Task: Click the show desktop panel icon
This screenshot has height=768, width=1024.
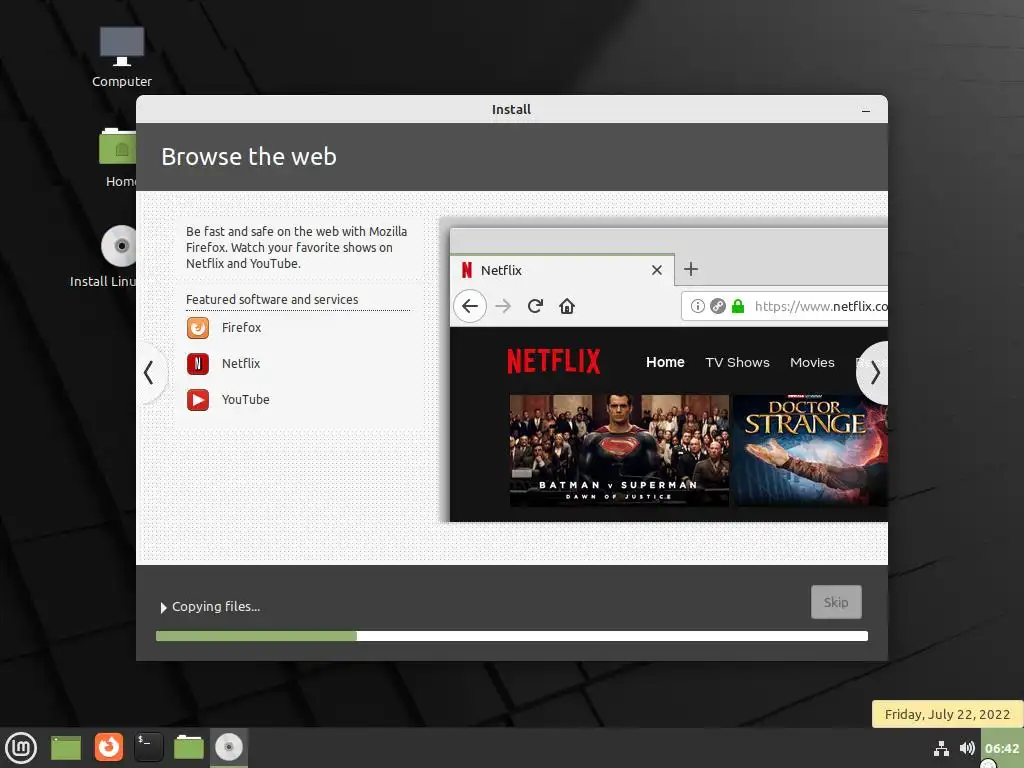Action: click(x=66, y=748)
